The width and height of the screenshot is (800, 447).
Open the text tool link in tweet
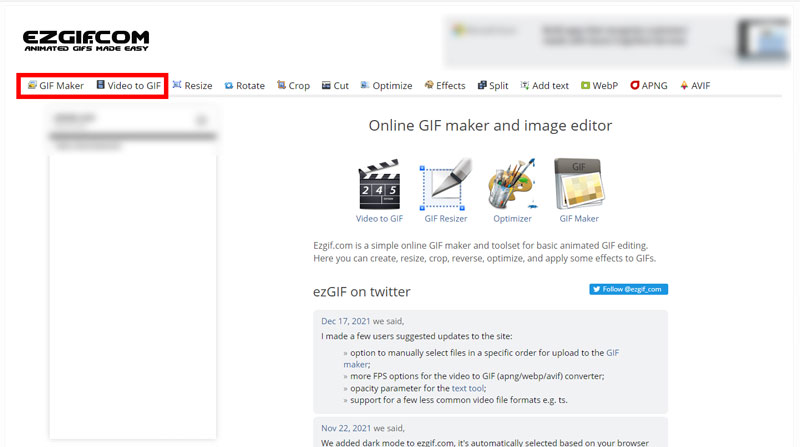pos(468,388)
